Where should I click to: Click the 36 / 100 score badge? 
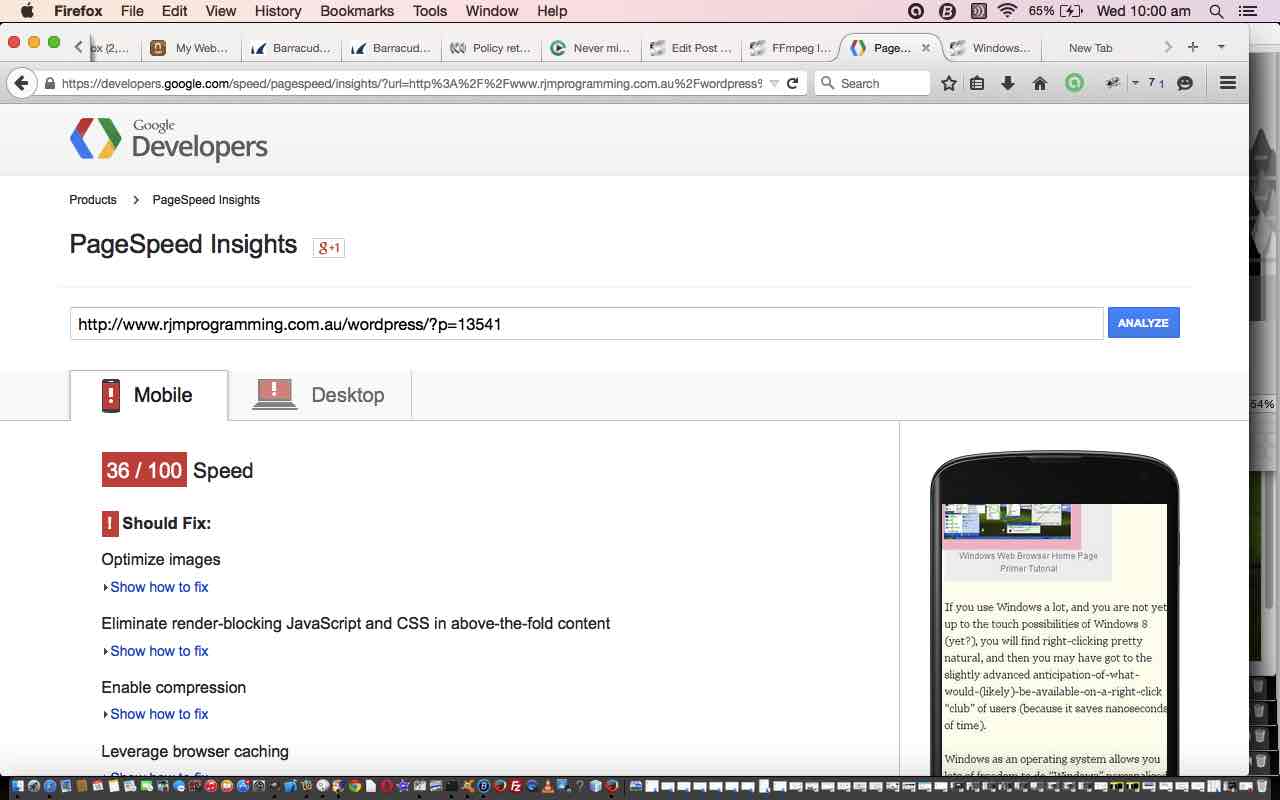(144, 470)
